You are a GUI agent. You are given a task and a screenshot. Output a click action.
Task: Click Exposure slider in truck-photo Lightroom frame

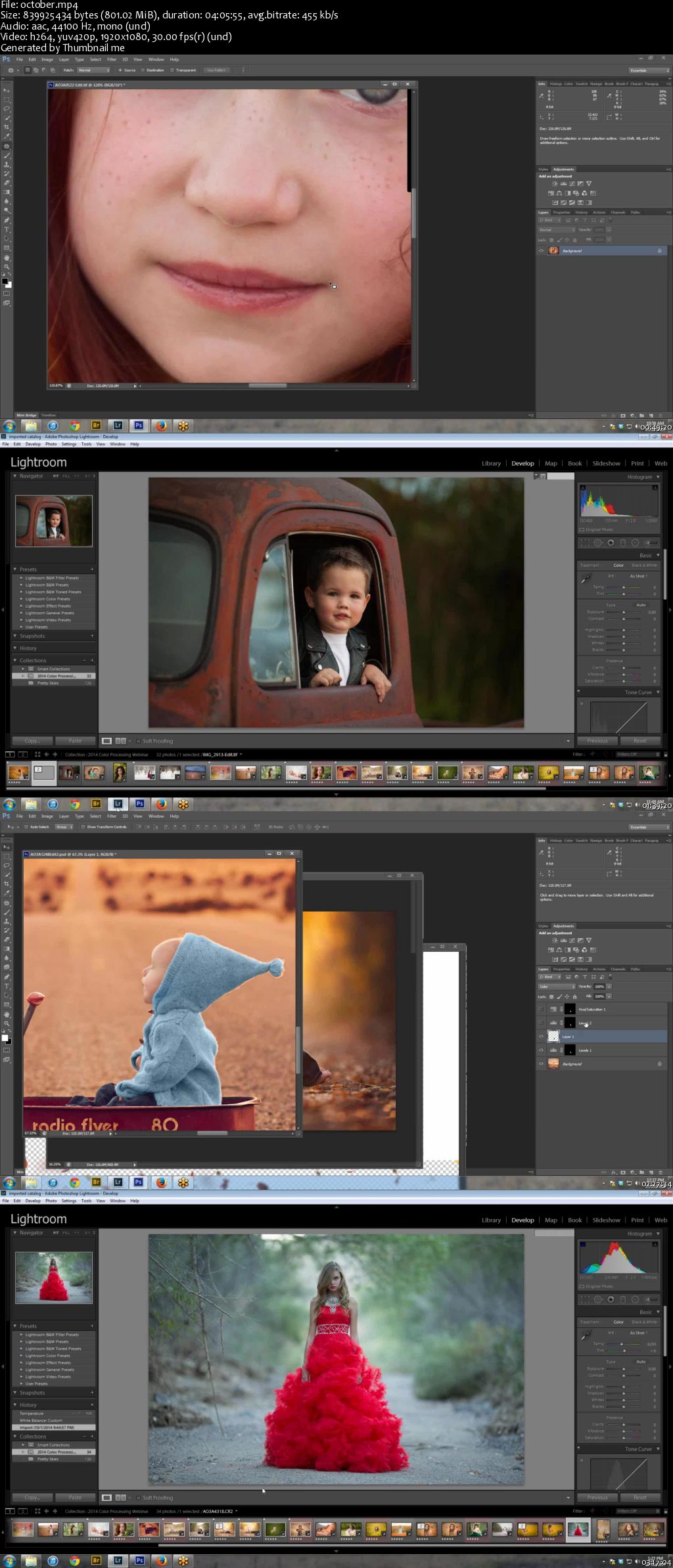click(x=624, y=612)
